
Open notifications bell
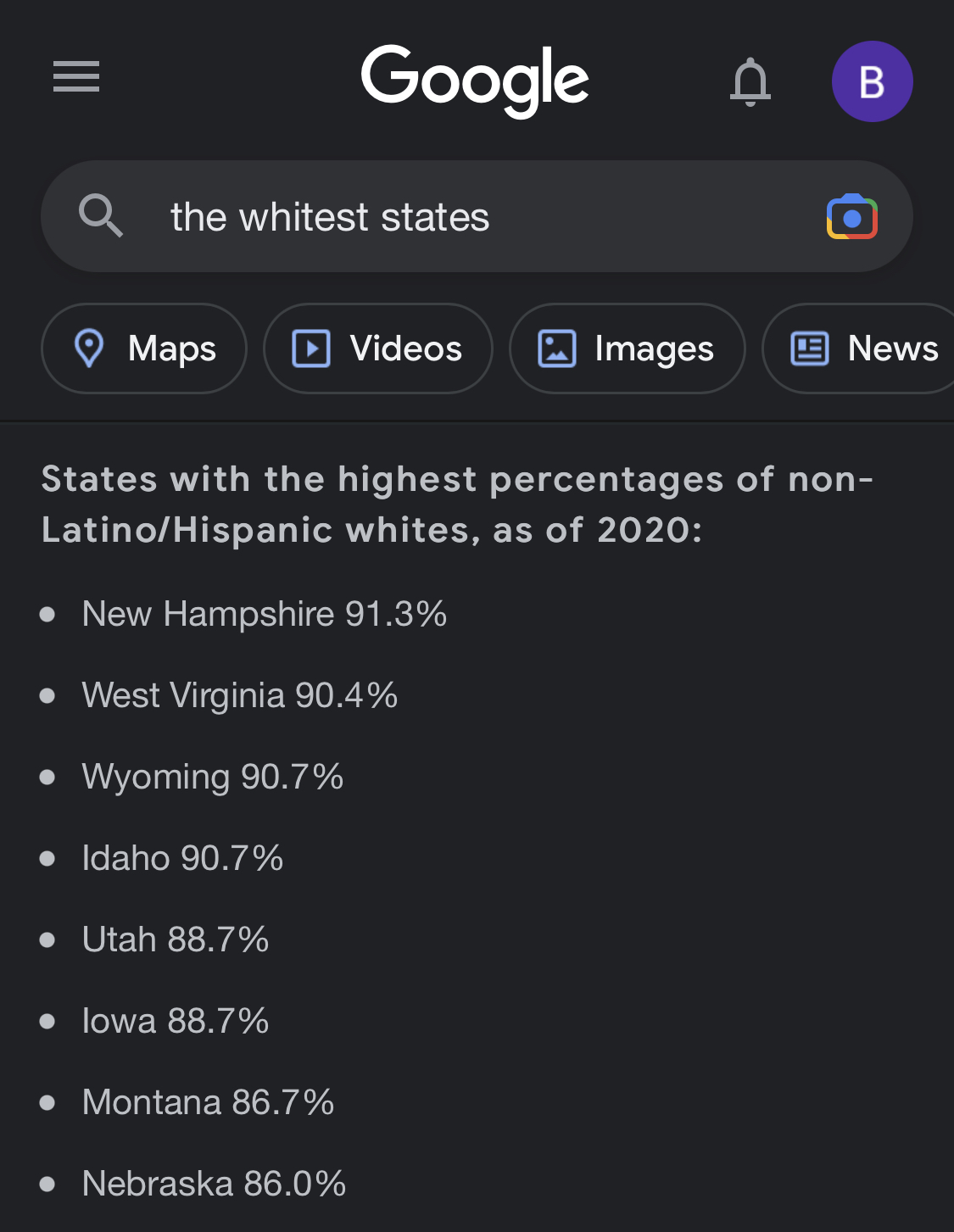tap(750, 81)
